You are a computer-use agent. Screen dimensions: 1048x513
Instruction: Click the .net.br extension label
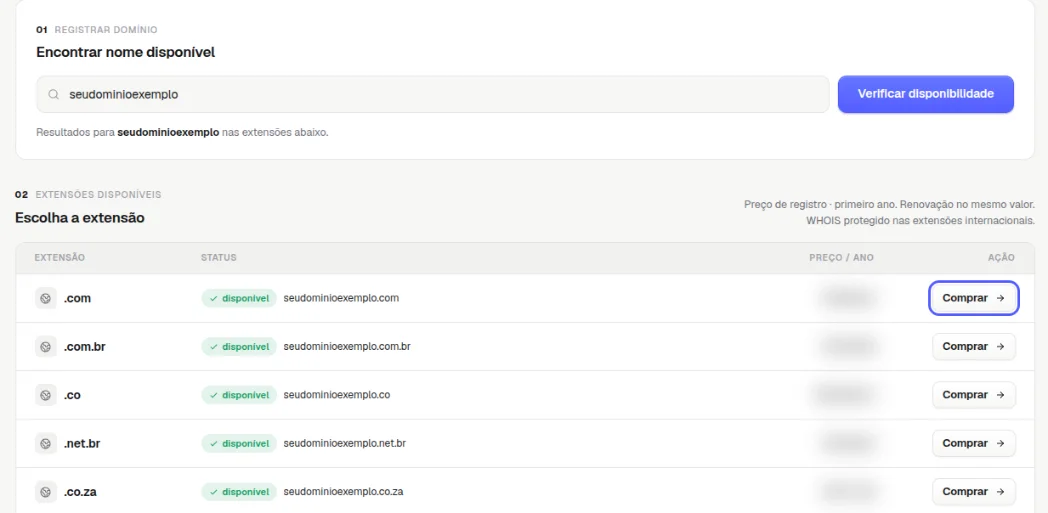pos(82,444)
